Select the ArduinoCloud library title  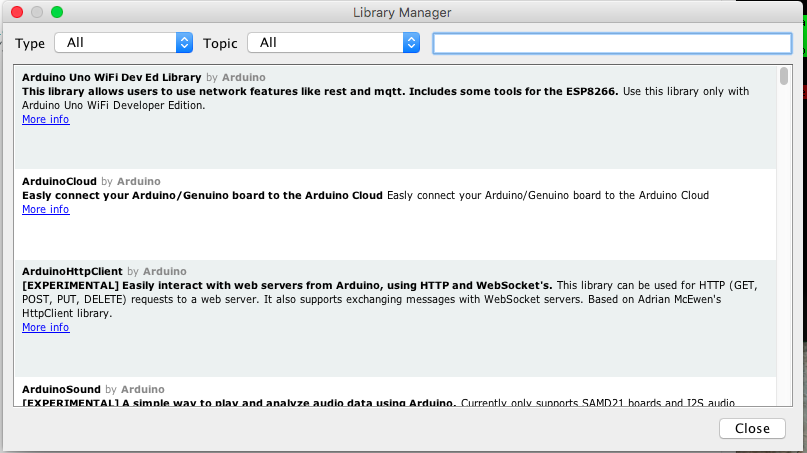(x=59, y=182)
